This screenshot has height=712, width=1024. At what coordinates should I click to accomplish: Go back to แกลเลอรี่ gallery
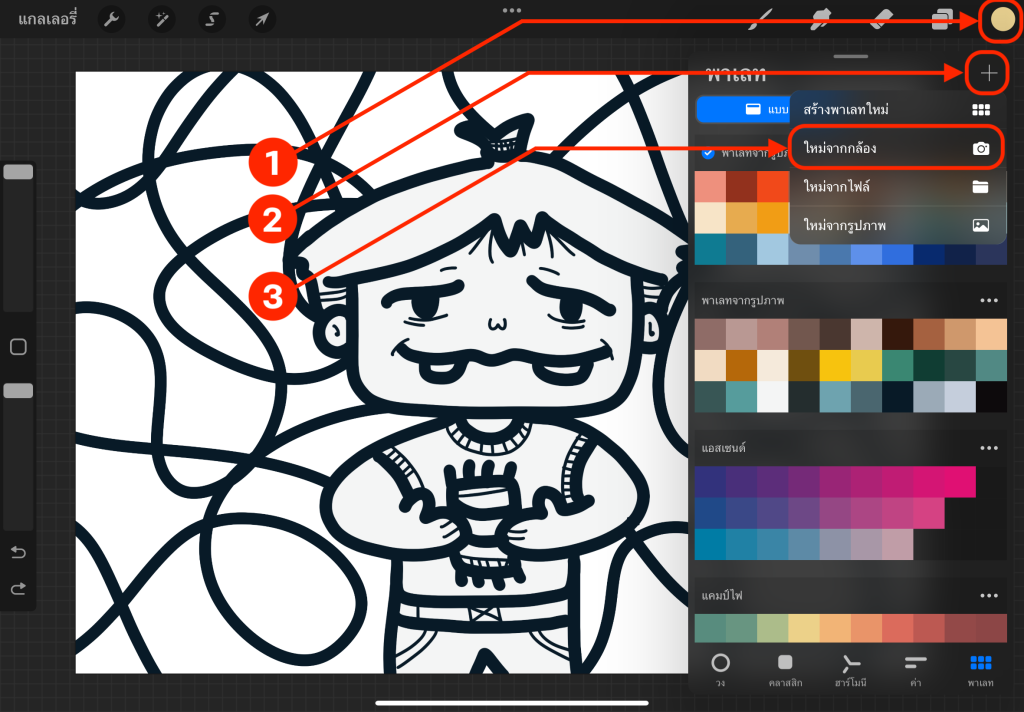point(49,19)
